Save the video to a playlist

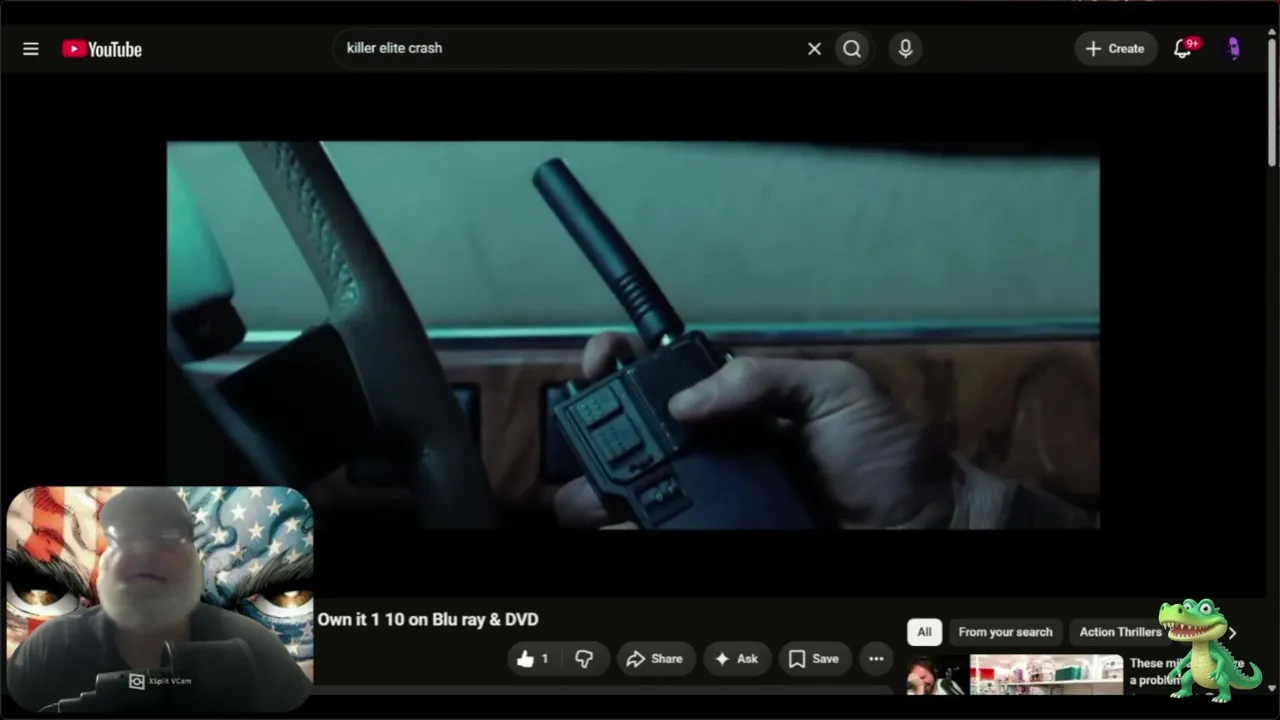pos(815,659)
